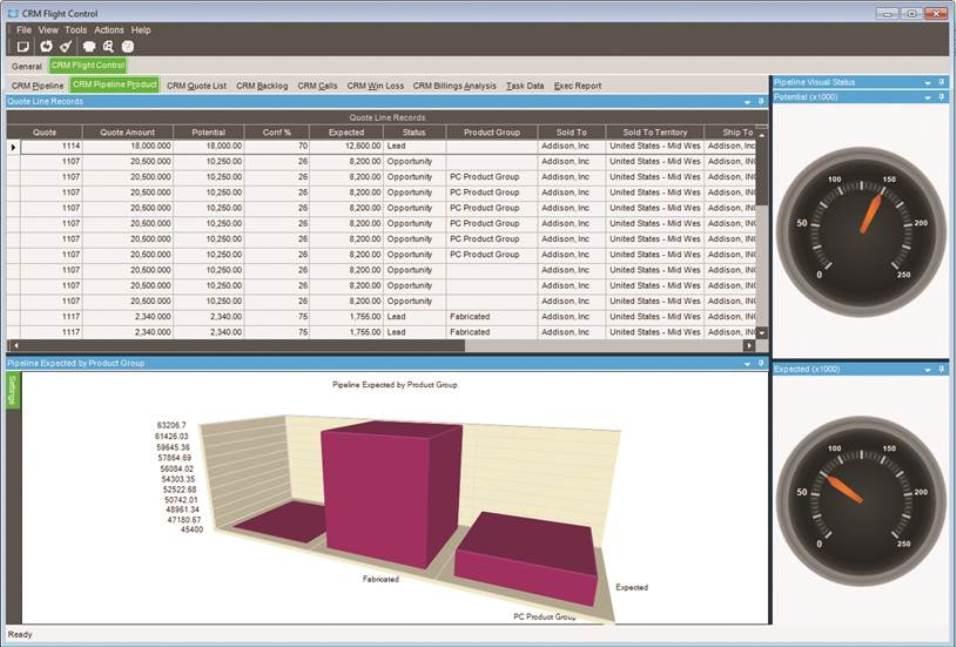Open the green Settings side tab
Image resolution: width=956 pixels, height=647 pixels.
[x=13, y=391]
